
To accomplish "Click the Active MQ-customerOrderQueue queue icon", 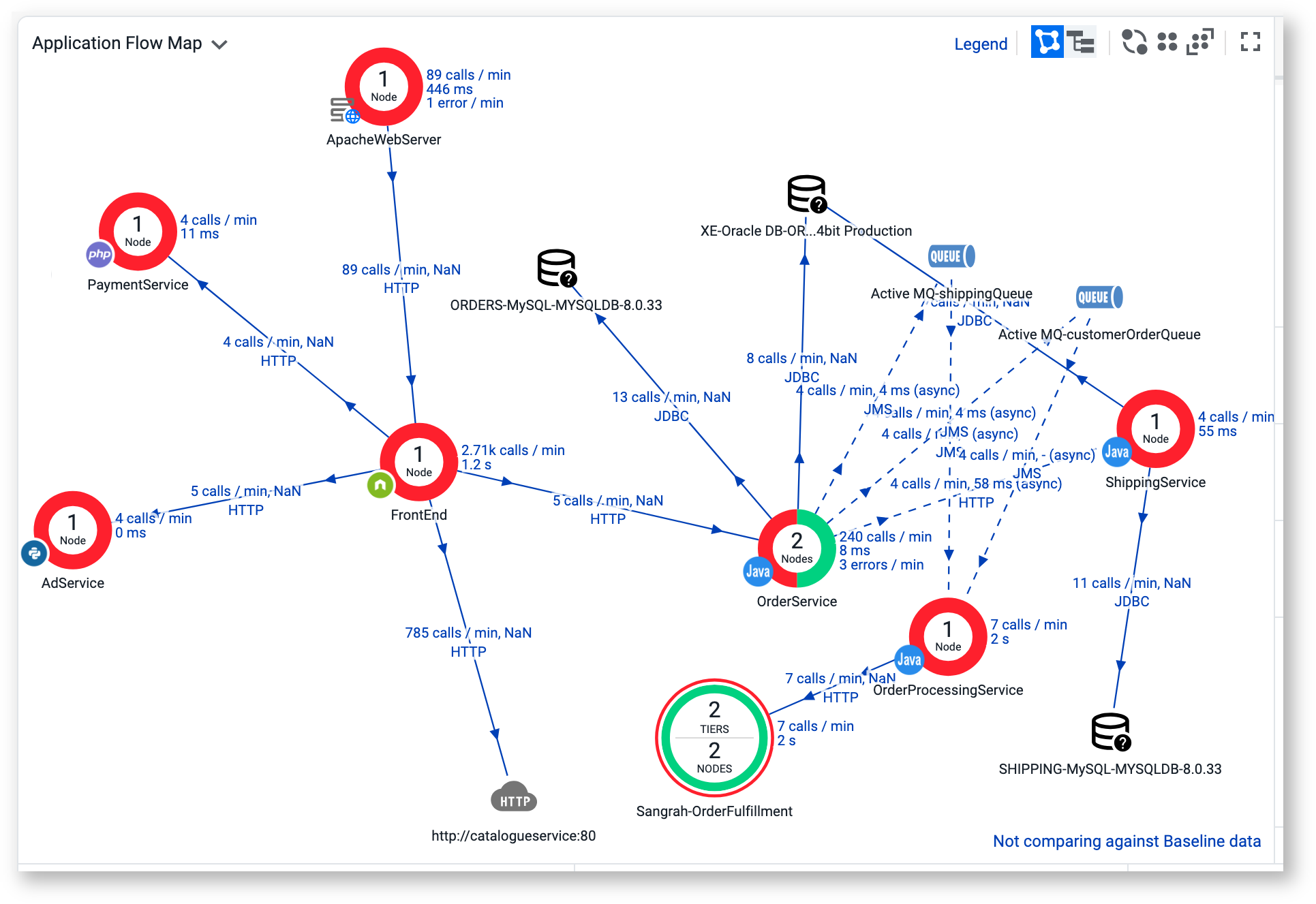I will pos(1099,298).
